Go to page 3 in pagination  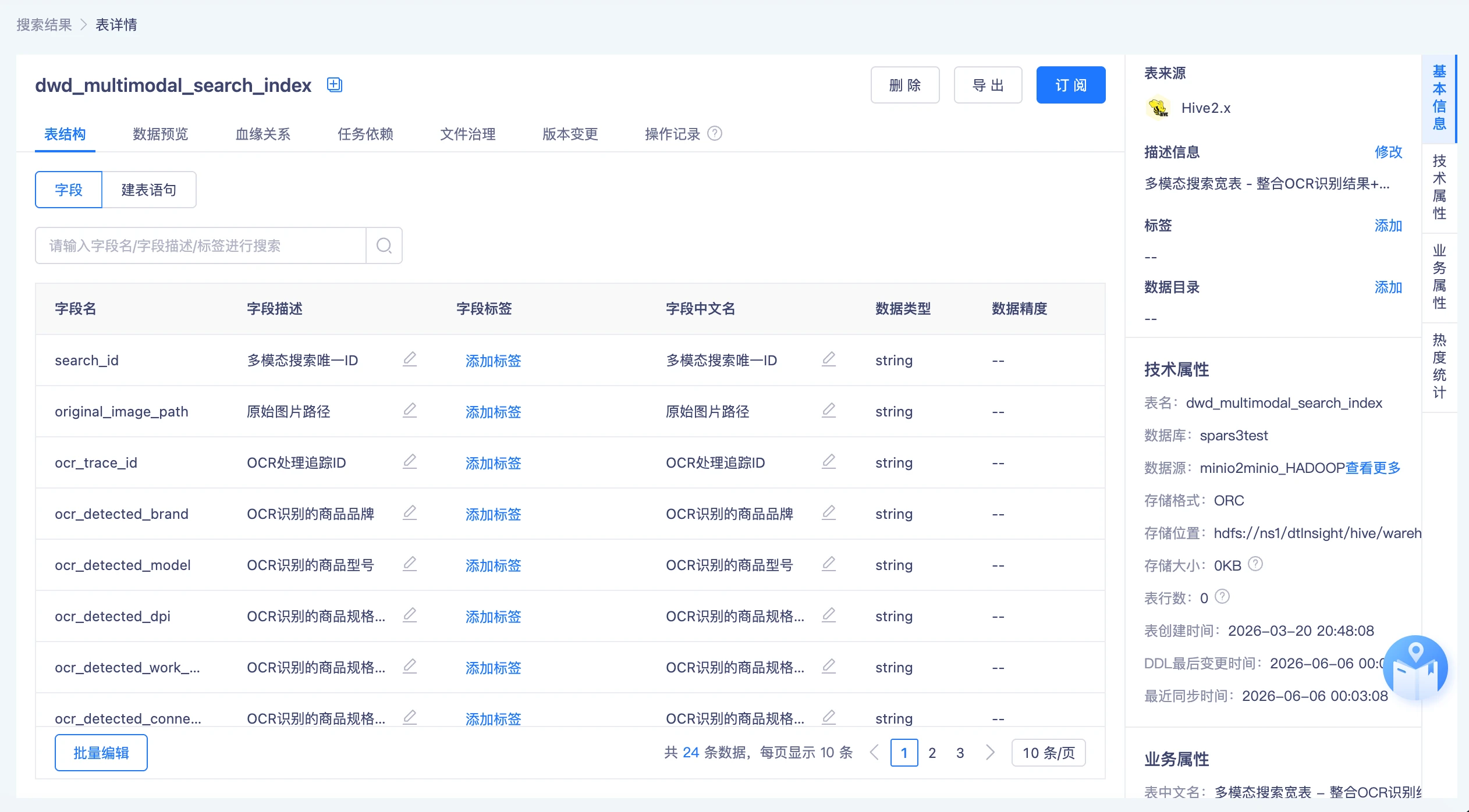[960, 753]
